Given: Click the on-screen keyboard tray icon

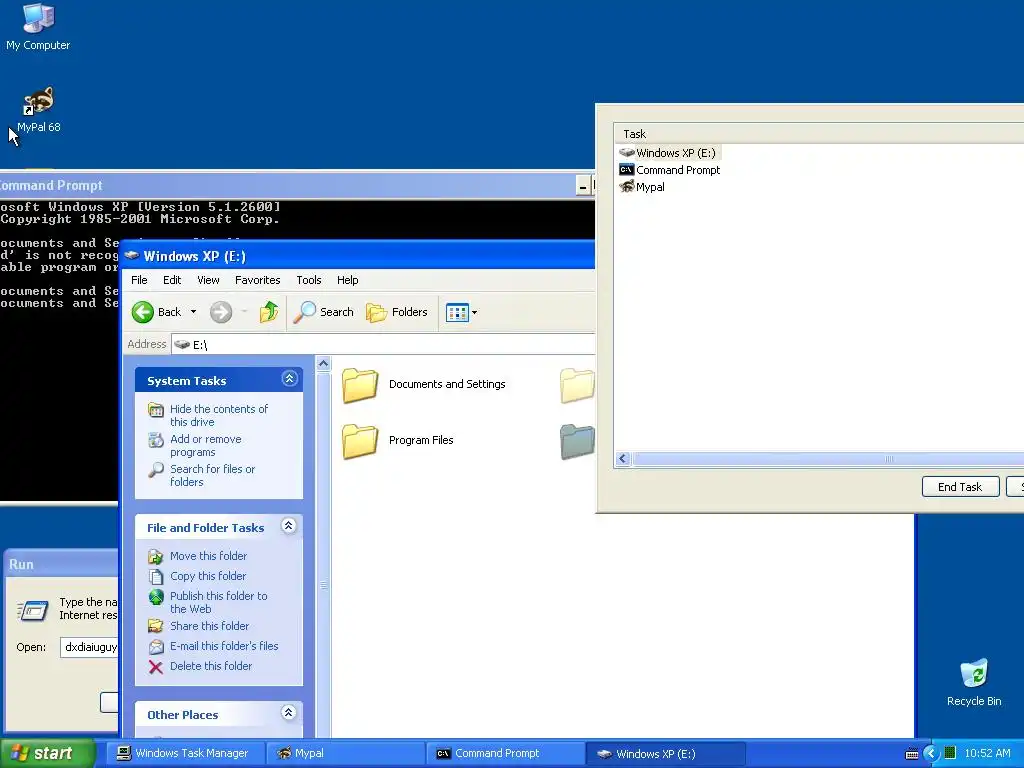Looking at the screenshot, I should tap(912, 754).
